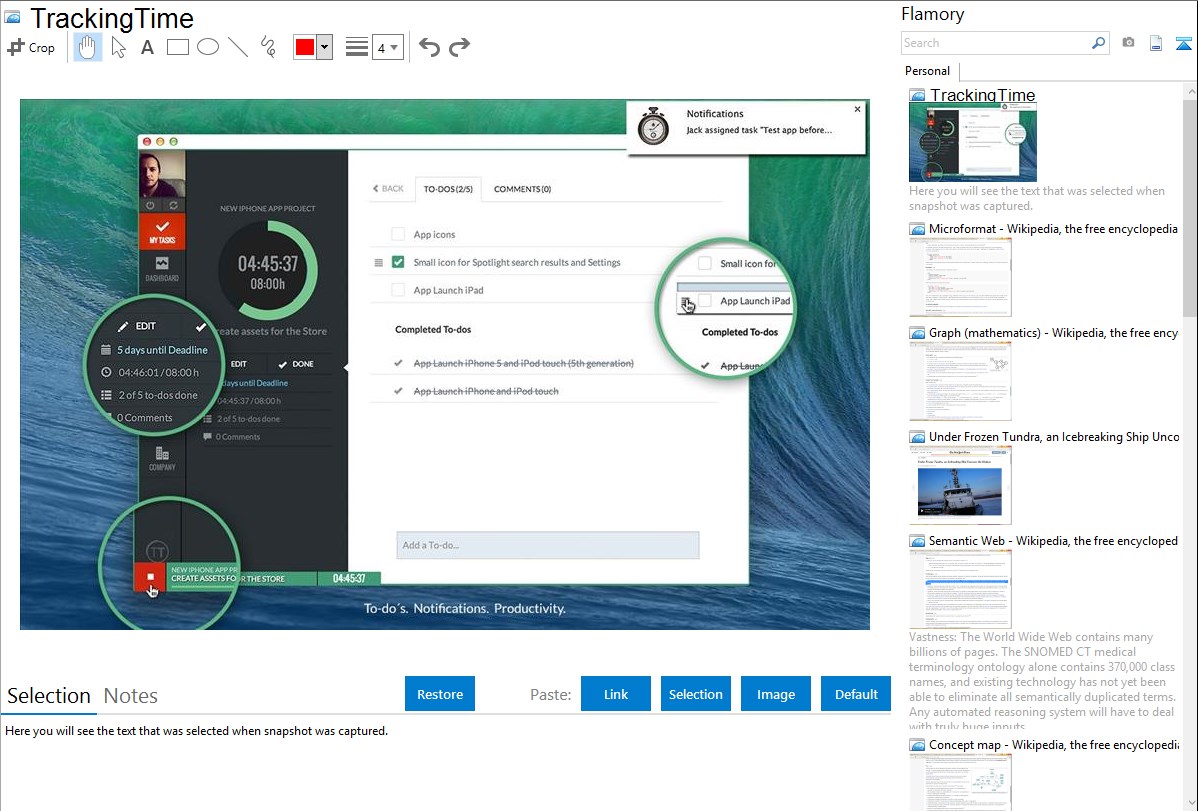This screenshot has width=1198, height=811.
Task: Pick the ellipse shape tool
Action: (x=208, y=47)
